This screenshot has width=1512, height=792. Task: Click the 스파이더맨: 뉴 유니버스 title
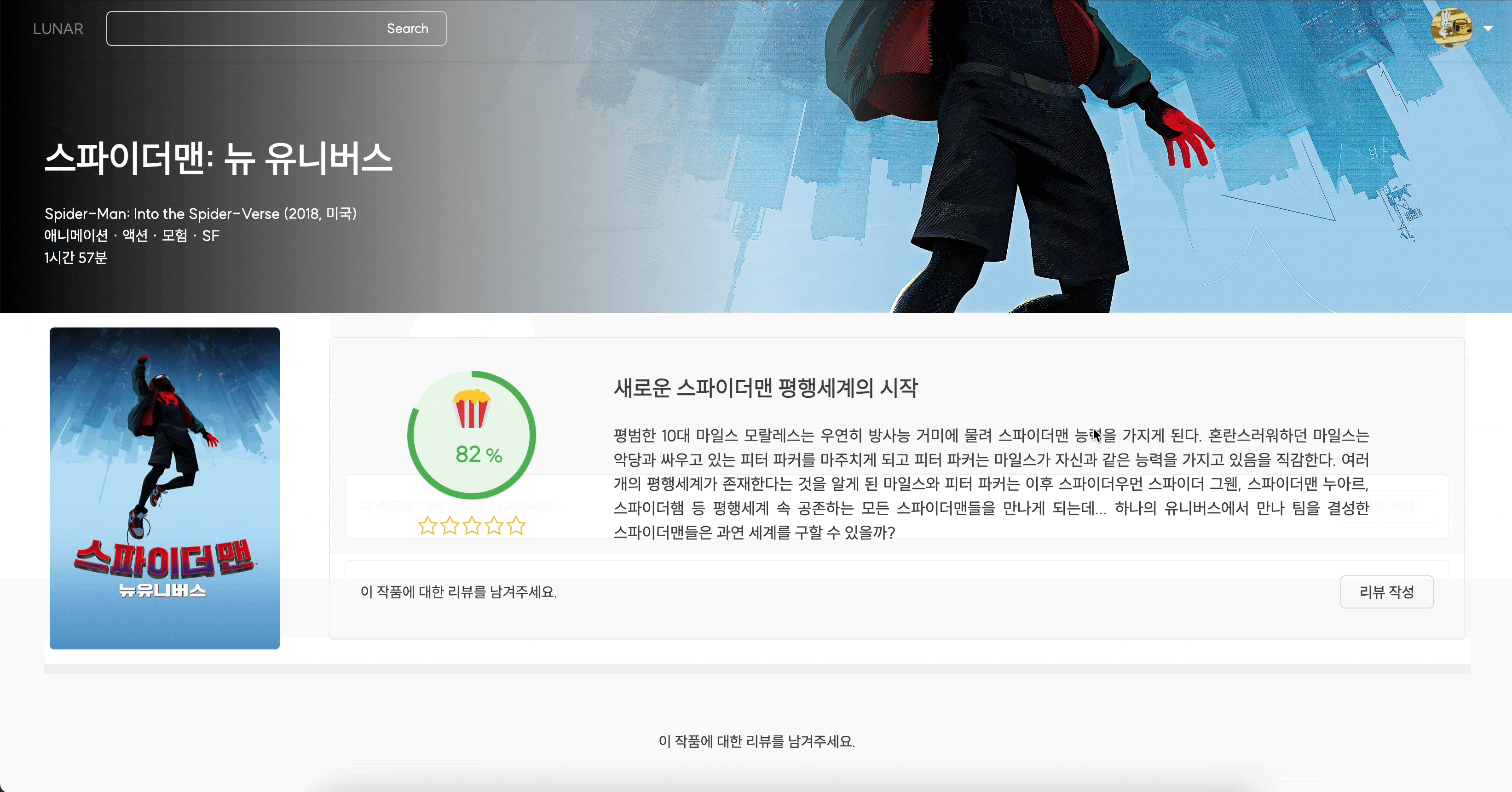point(219,158)
